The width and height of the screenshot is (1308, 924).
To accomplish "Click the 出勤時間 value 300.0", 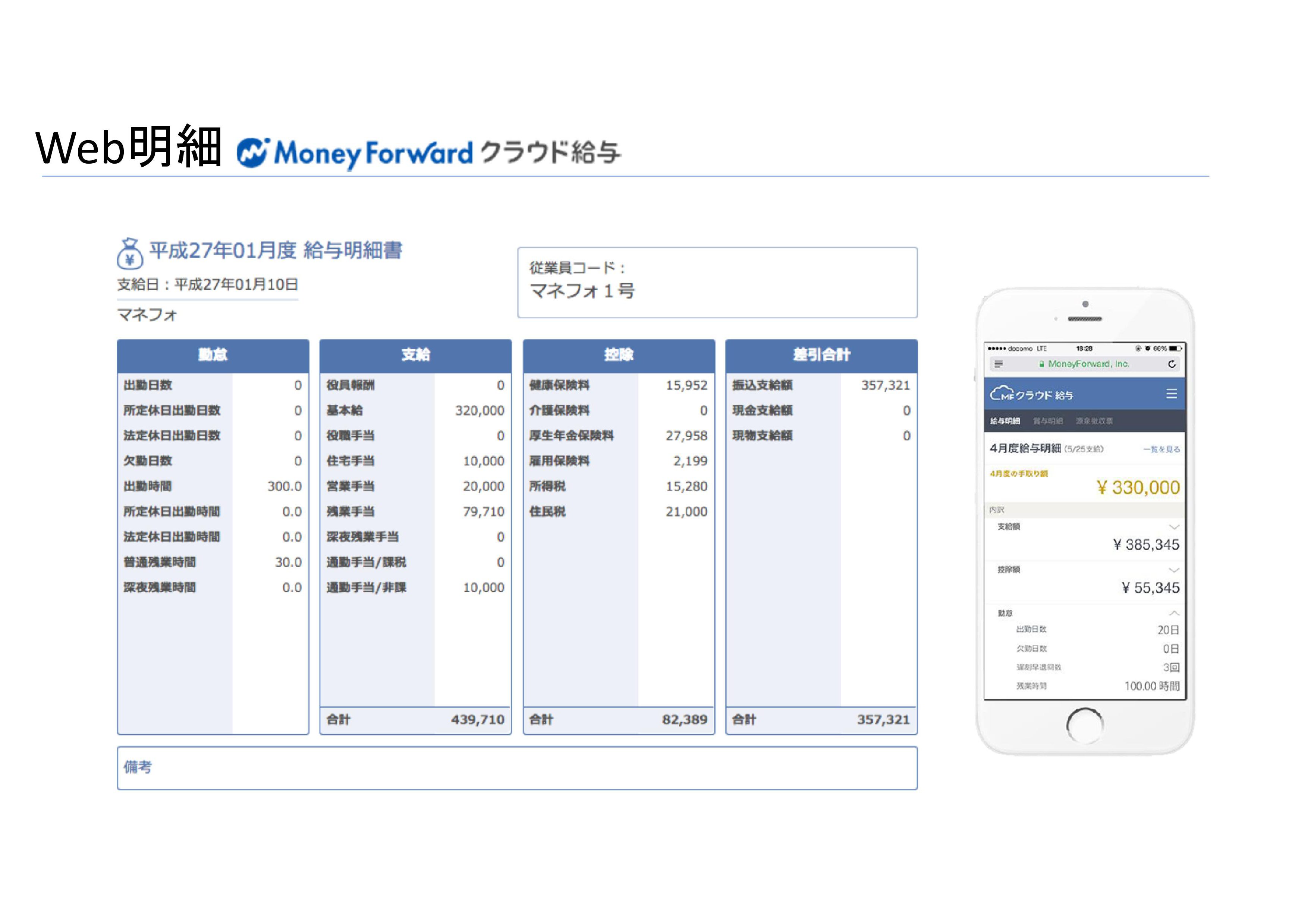I will [284, 486].
